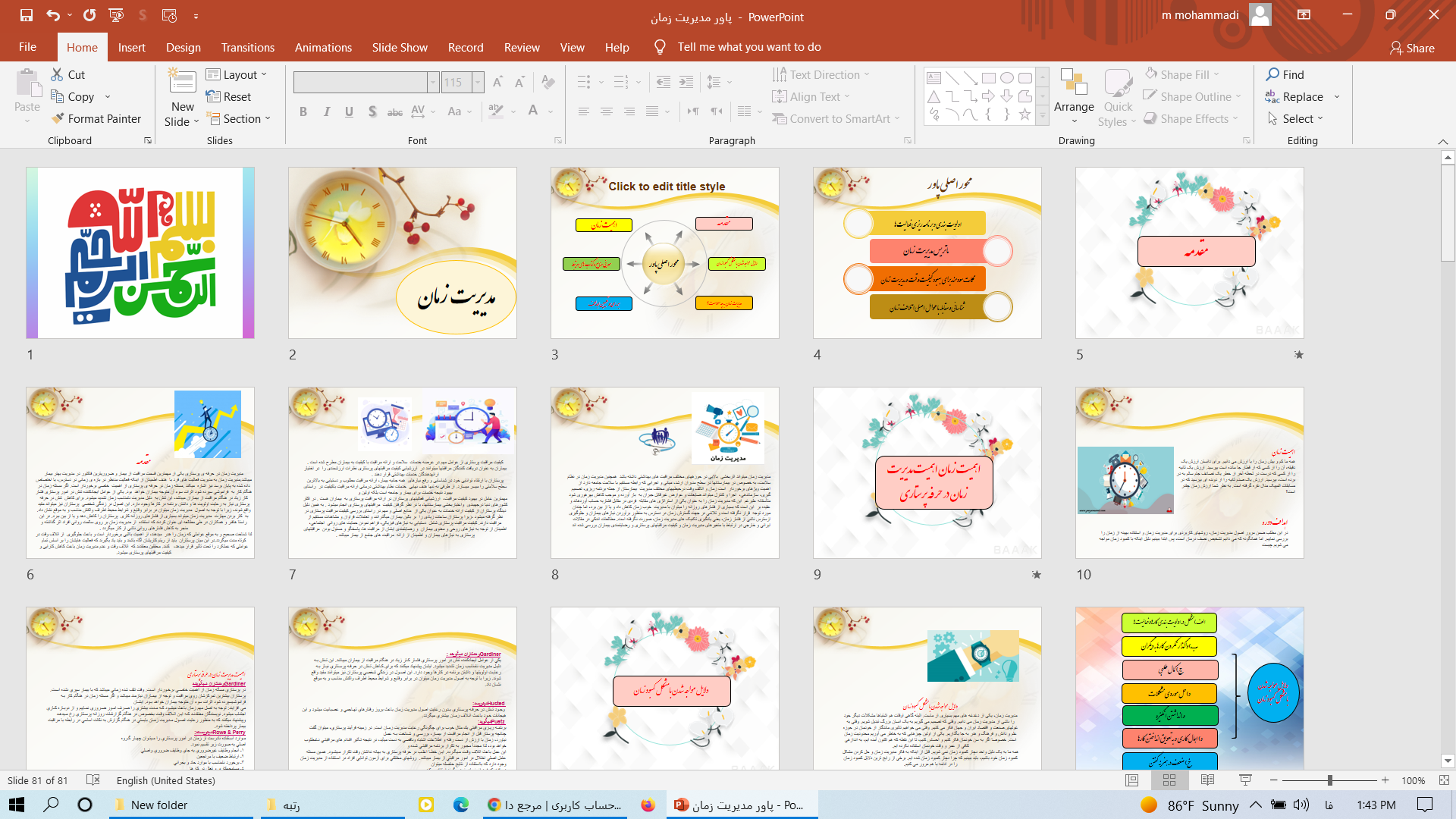Switch to the Design tab
Image resolution: width=1456 pixels, height=819 pixels.
[x=184, y=47]
